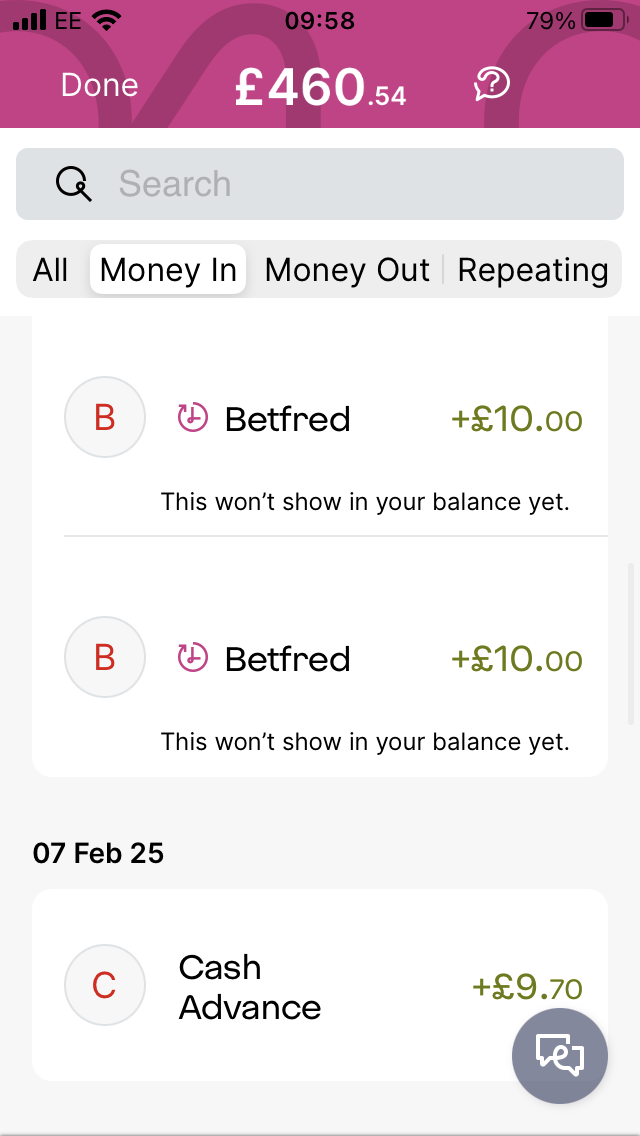640x1136 pixels.
Task: Tap the Wi-Fi status icon
Action: [107, 20]
